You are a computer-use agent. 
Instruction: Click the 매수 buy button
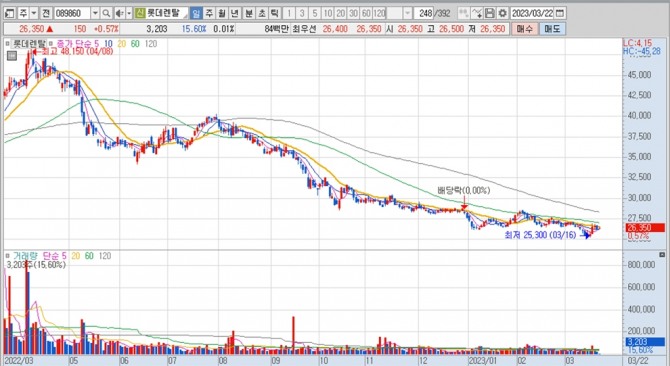point(524,29)
